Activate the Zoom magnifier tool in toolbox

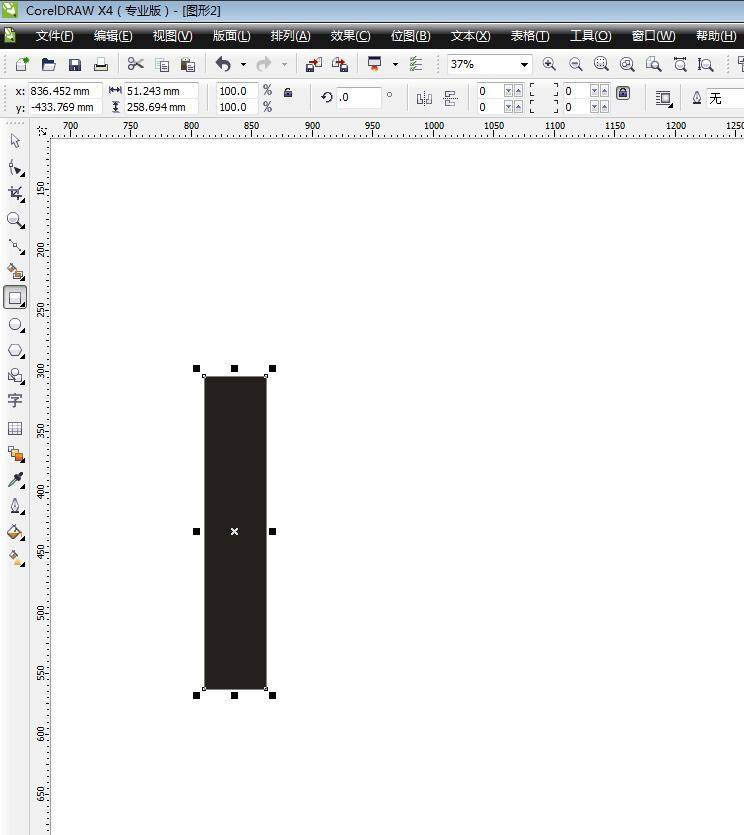15,219
